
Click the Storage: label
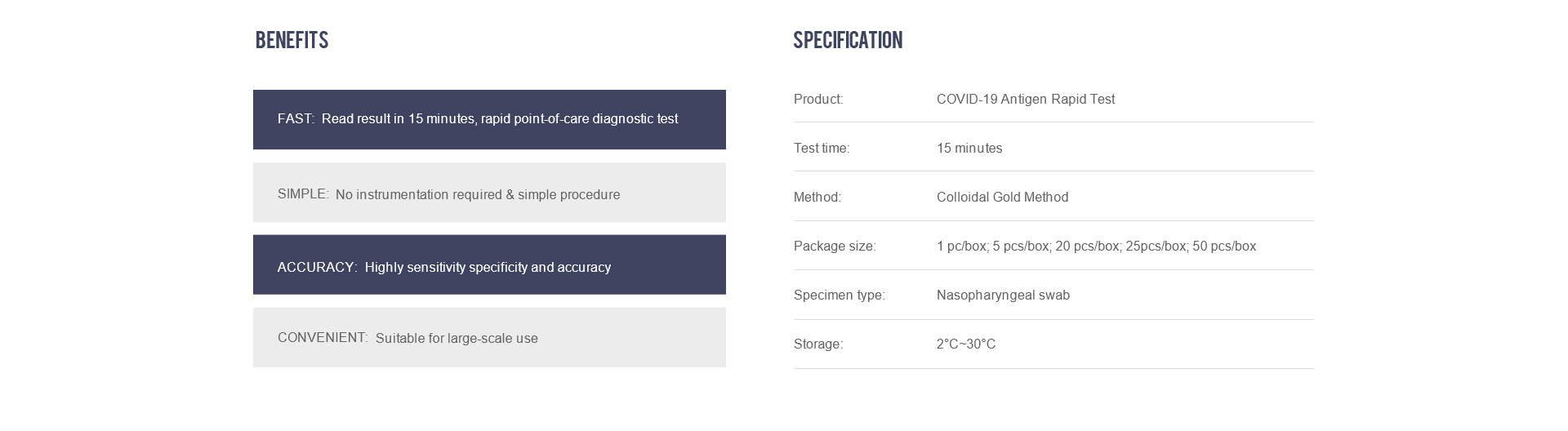point(818,344)
